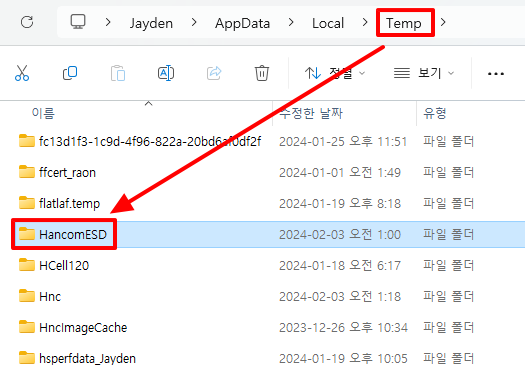Open the 보기 view dropdown

[424, 73]
